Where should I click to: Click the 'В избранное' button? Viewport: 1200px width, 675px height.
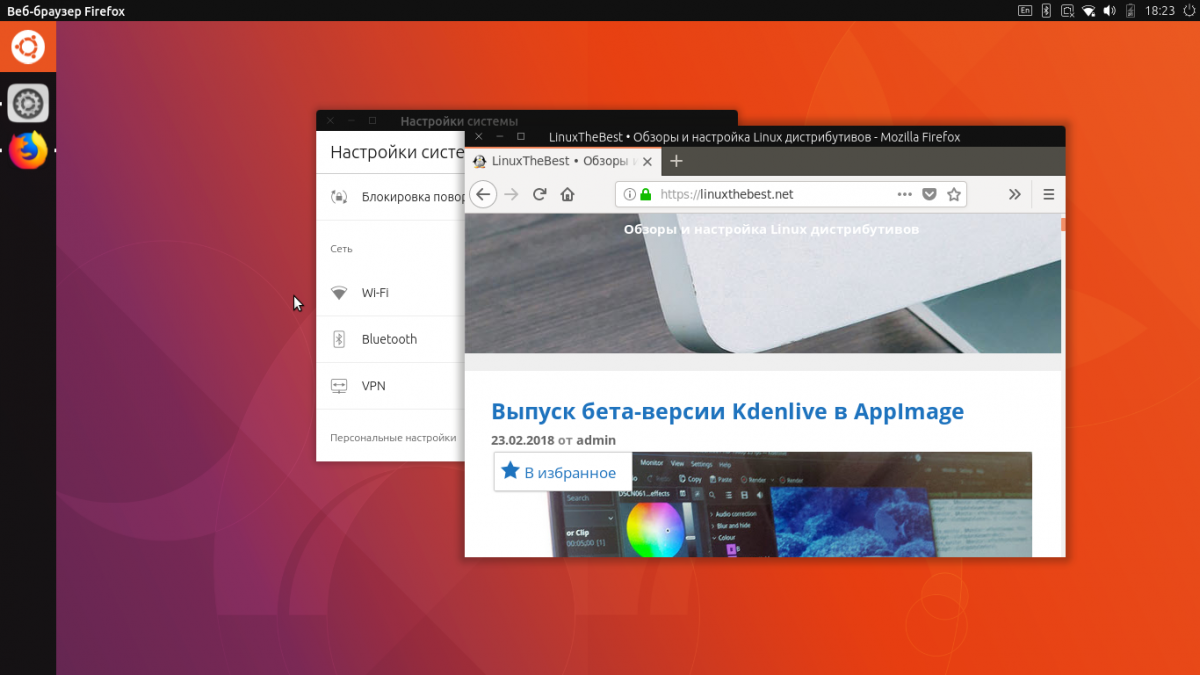tap(563, 471)
